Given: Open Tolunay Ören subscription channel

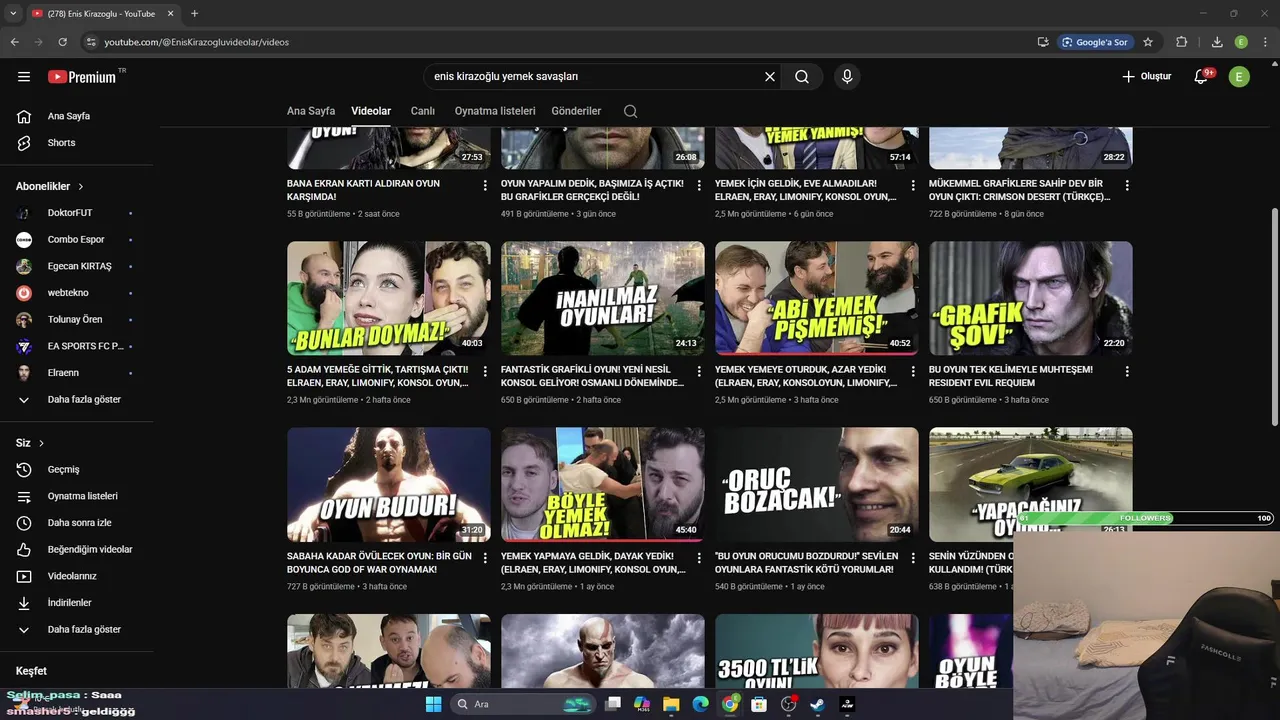Looking at the screenshot, I should 77,319.
